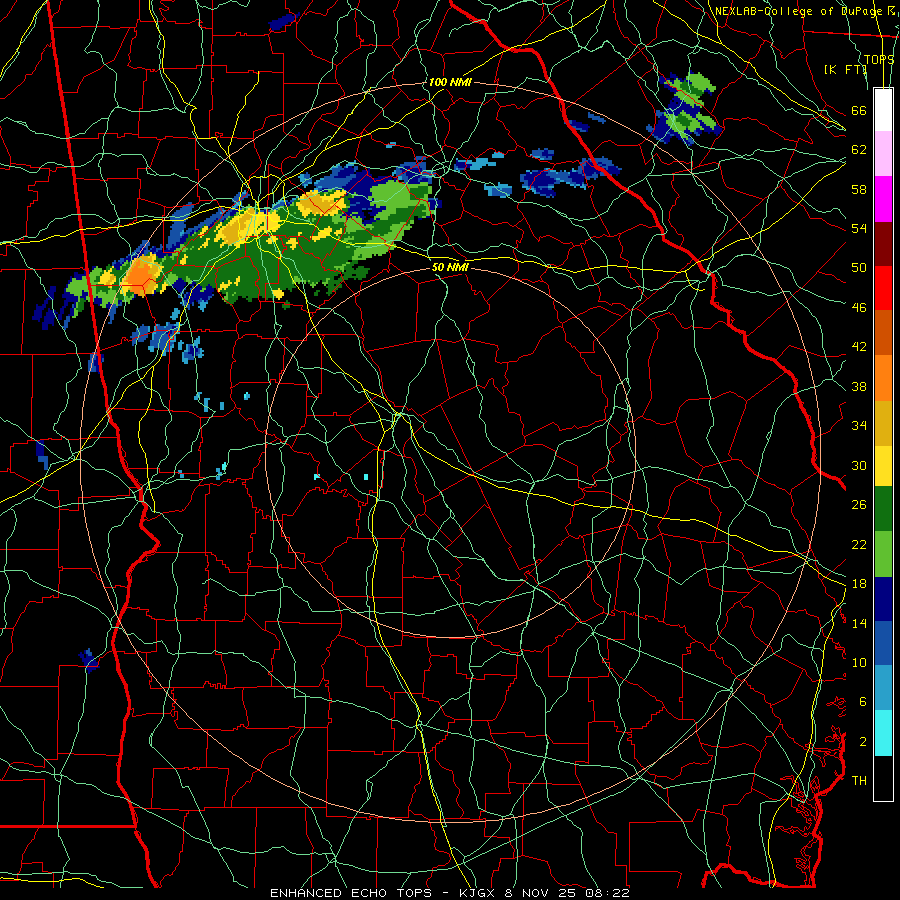Click the light green 26 kft legend swatch
Viewport: 900px width, 900px height.
point(883,554)
